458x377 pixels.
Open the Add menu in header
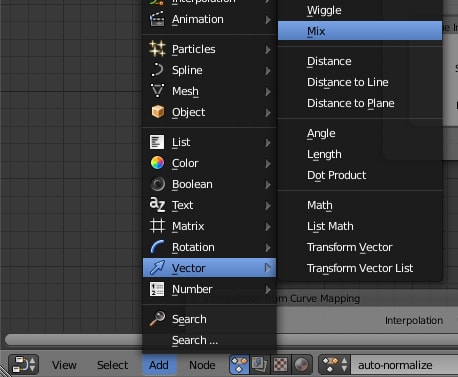coord(159,365)
